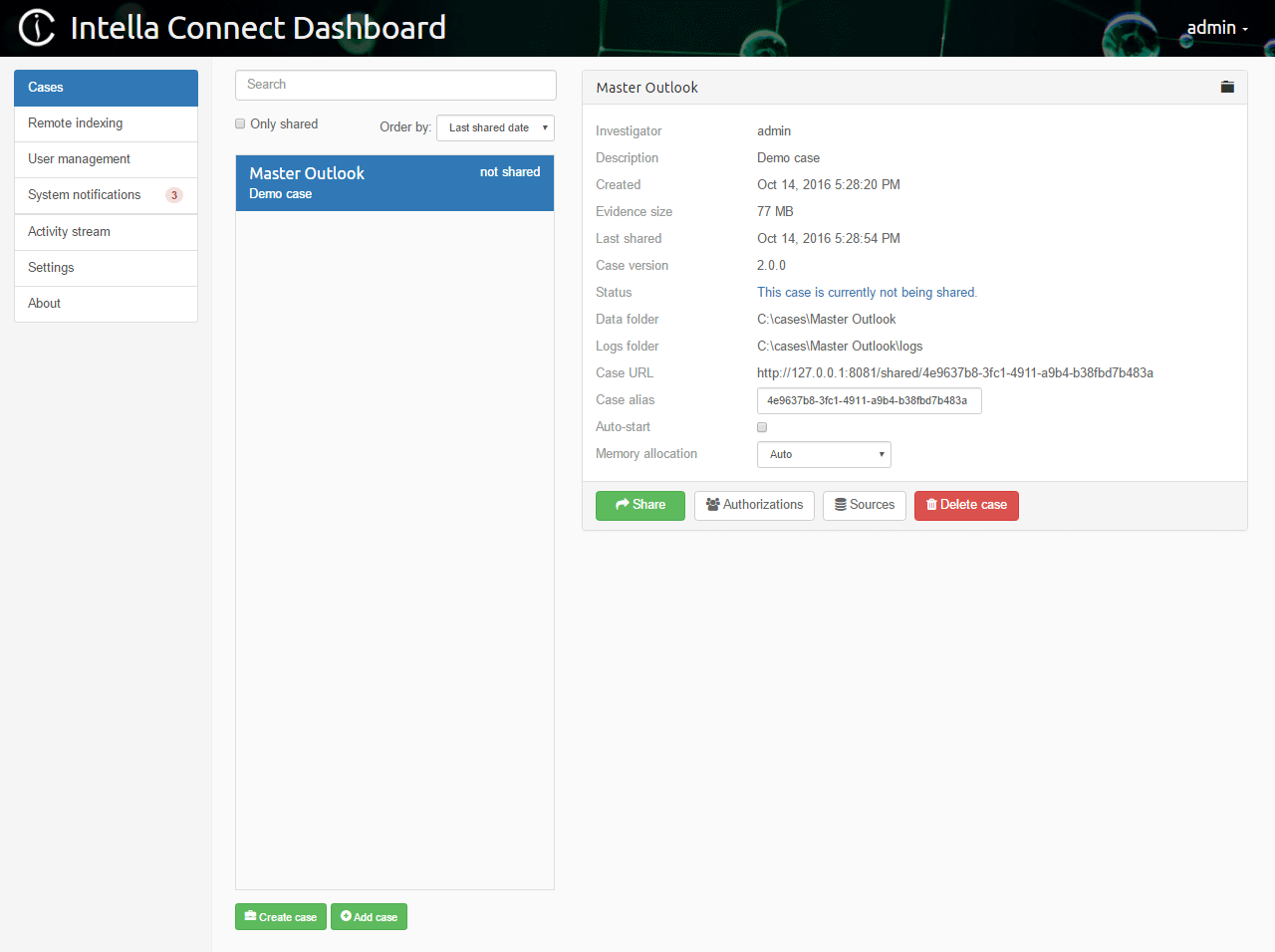The image size is (1275, 952).
Task: Switch to the Activity stream section
Action: (x=68, y=231)
